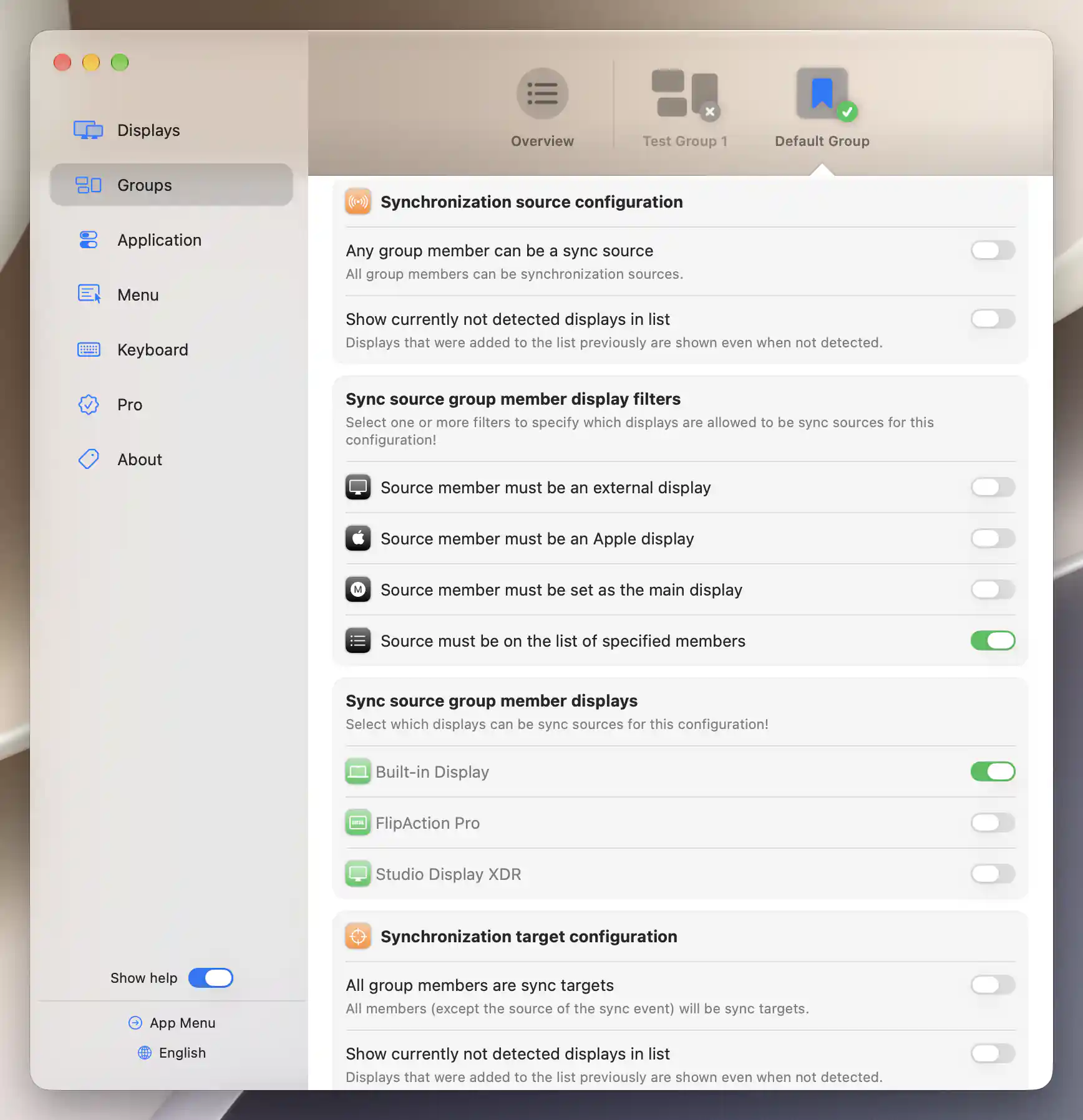Click the orange synchronization source broadcast icon

pyautogui.click(x=358, y=202)
